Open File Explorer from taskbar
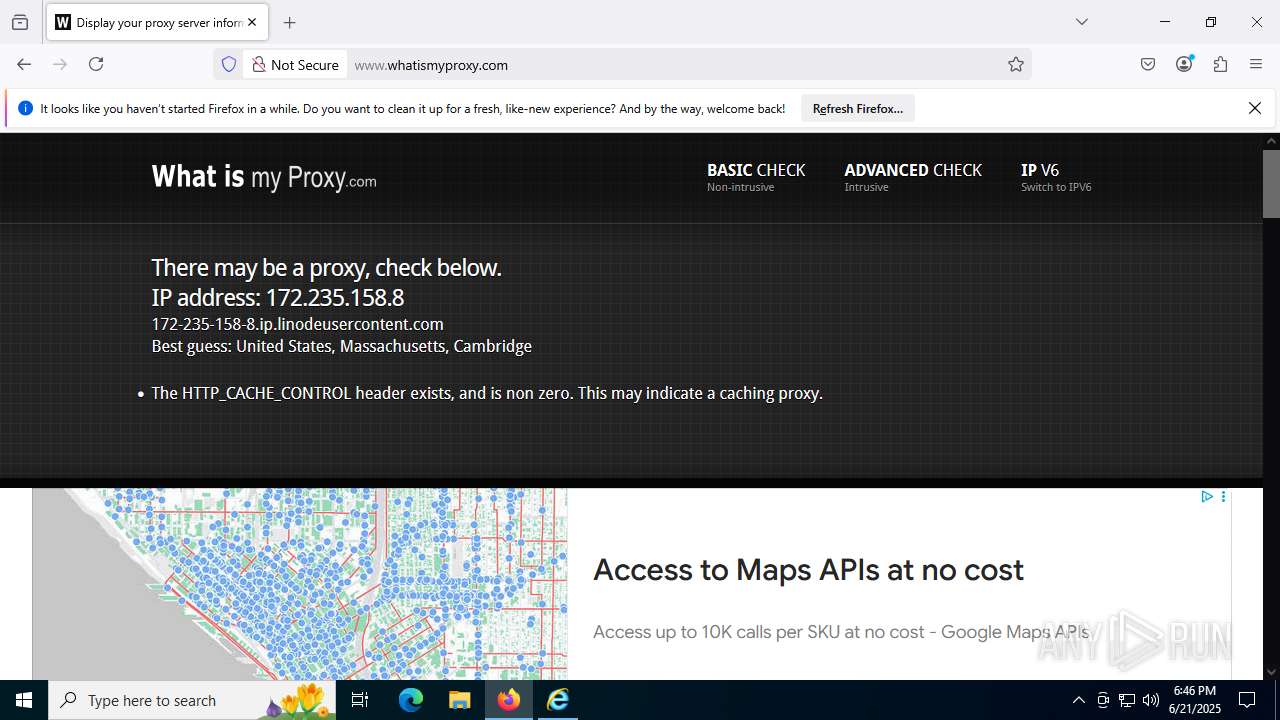Image resolution: width=1280 pixels, height=720 pixels. (459, 700)
